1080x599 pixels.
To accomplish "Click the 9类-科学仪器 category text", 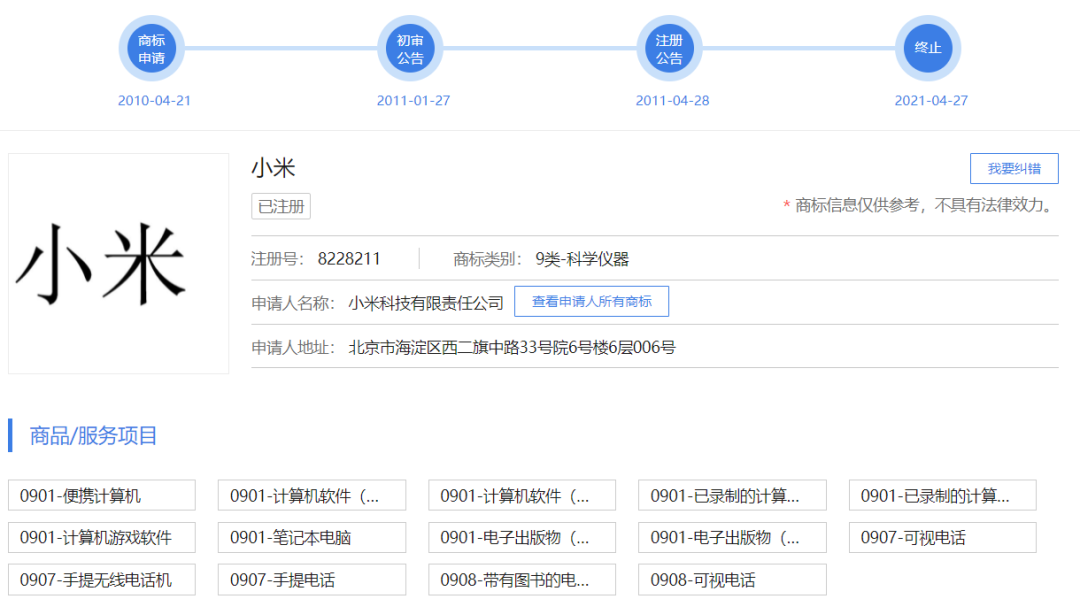I will pos(582,259).
